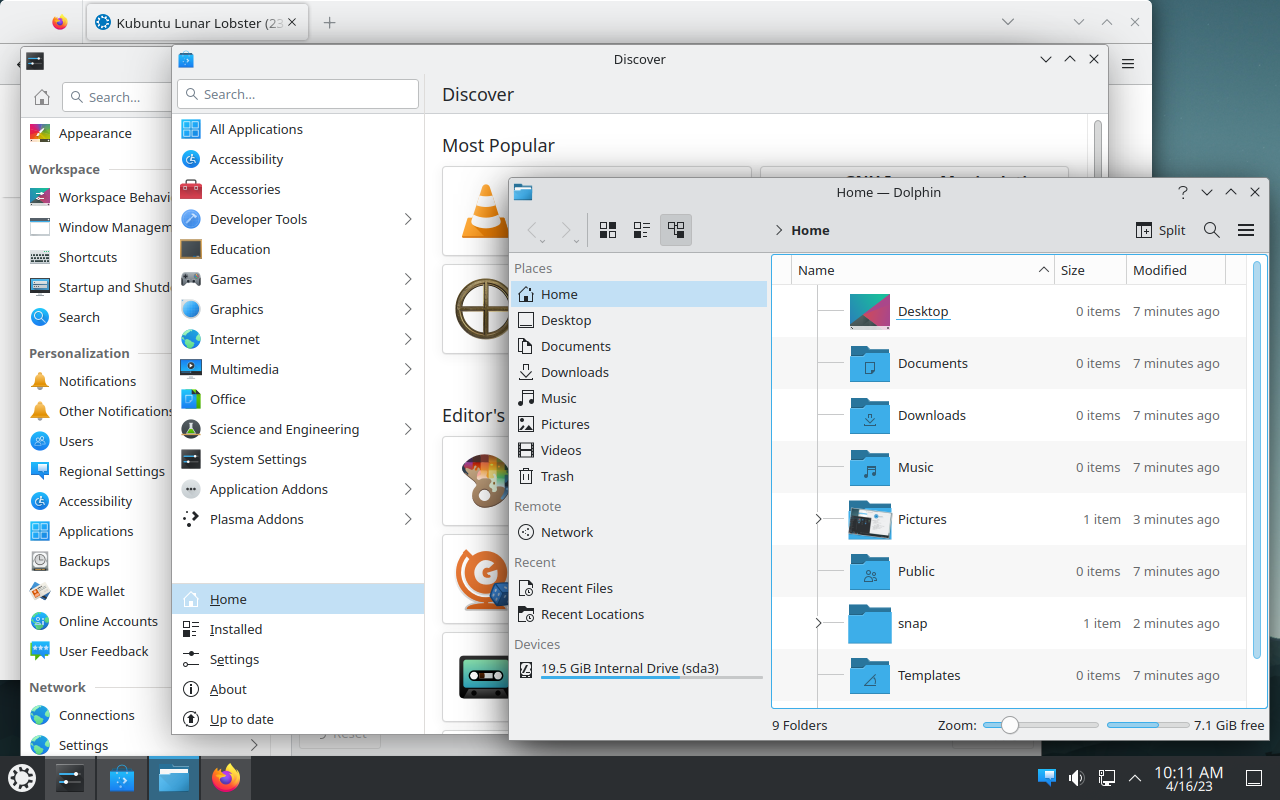The height and width of the screenshot is (800, 1280).
Task: Click Firefox icon in the taskbar
Action: (226, 778)
